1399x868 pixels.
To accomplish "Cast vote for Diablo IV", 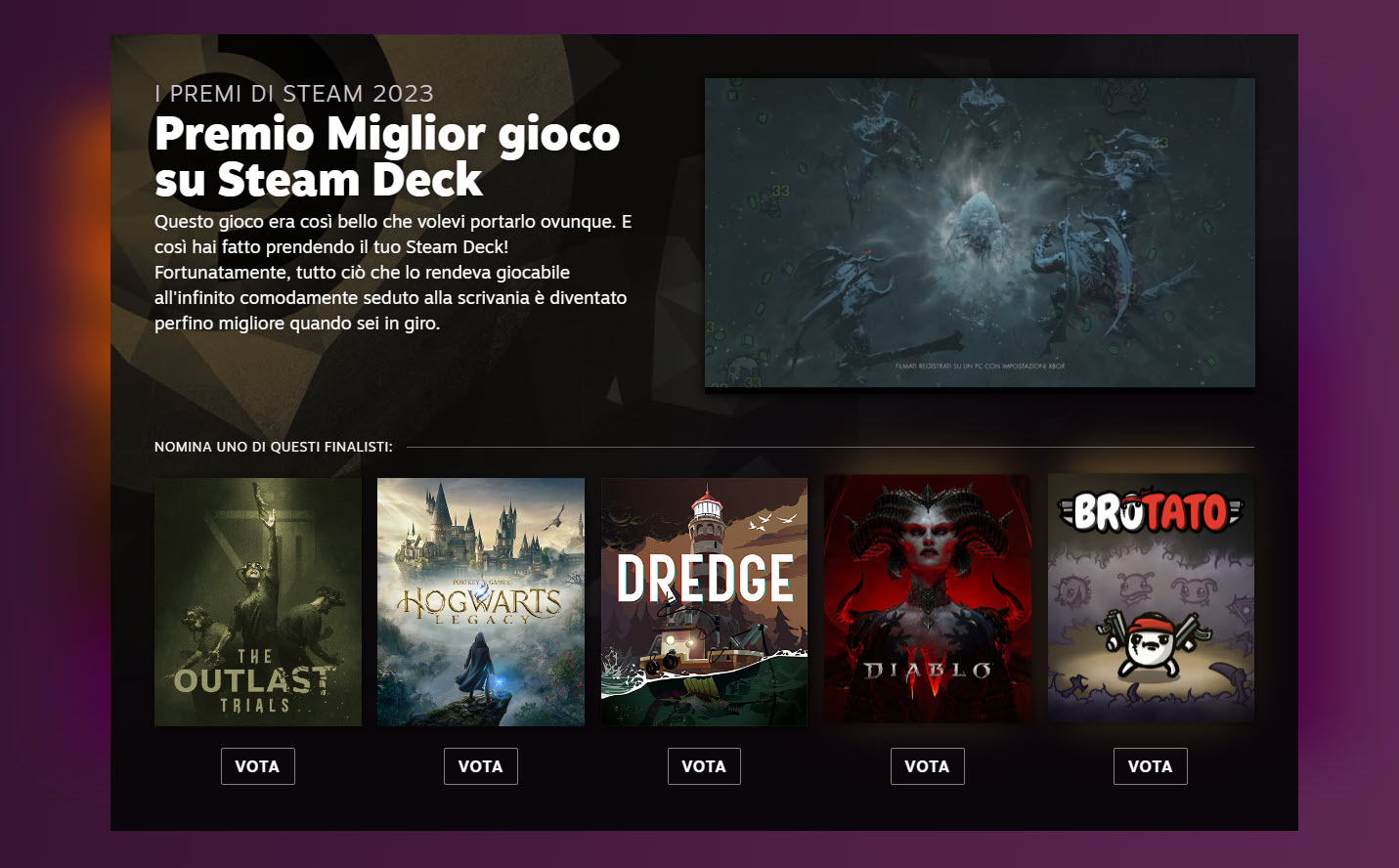I will tap(927, 766).
